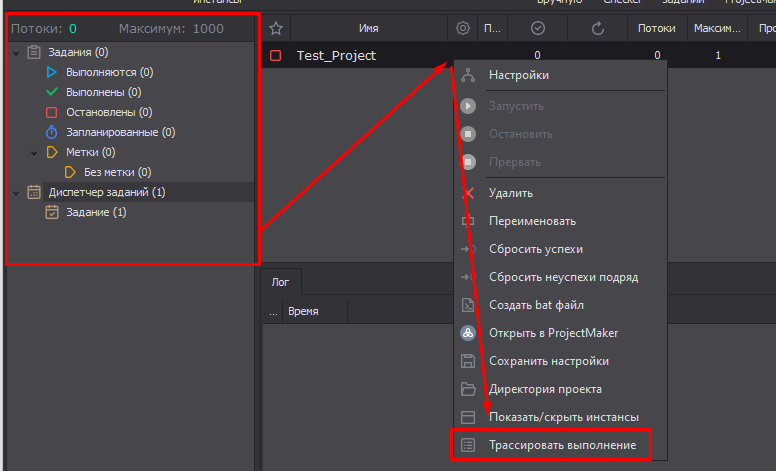Open the Лог tab

pyautogui.click(x=281, y=282)
